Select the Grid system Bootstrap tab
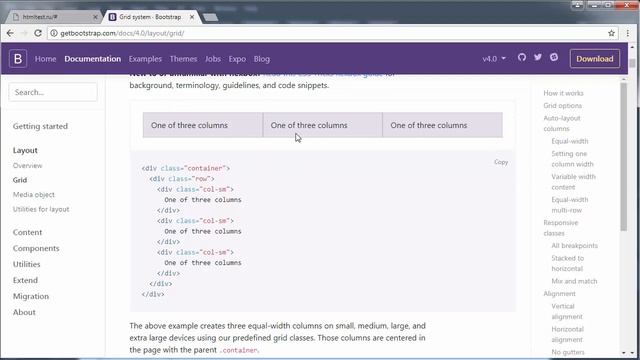640x360 pixels. click(x=150, y=17)
